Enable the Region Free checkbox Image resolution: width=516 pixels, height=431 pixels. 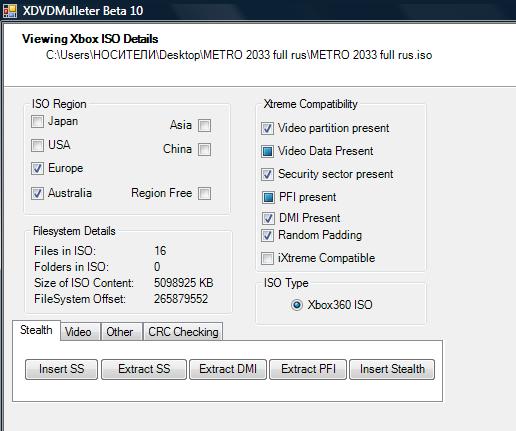[x=204, y=193]
